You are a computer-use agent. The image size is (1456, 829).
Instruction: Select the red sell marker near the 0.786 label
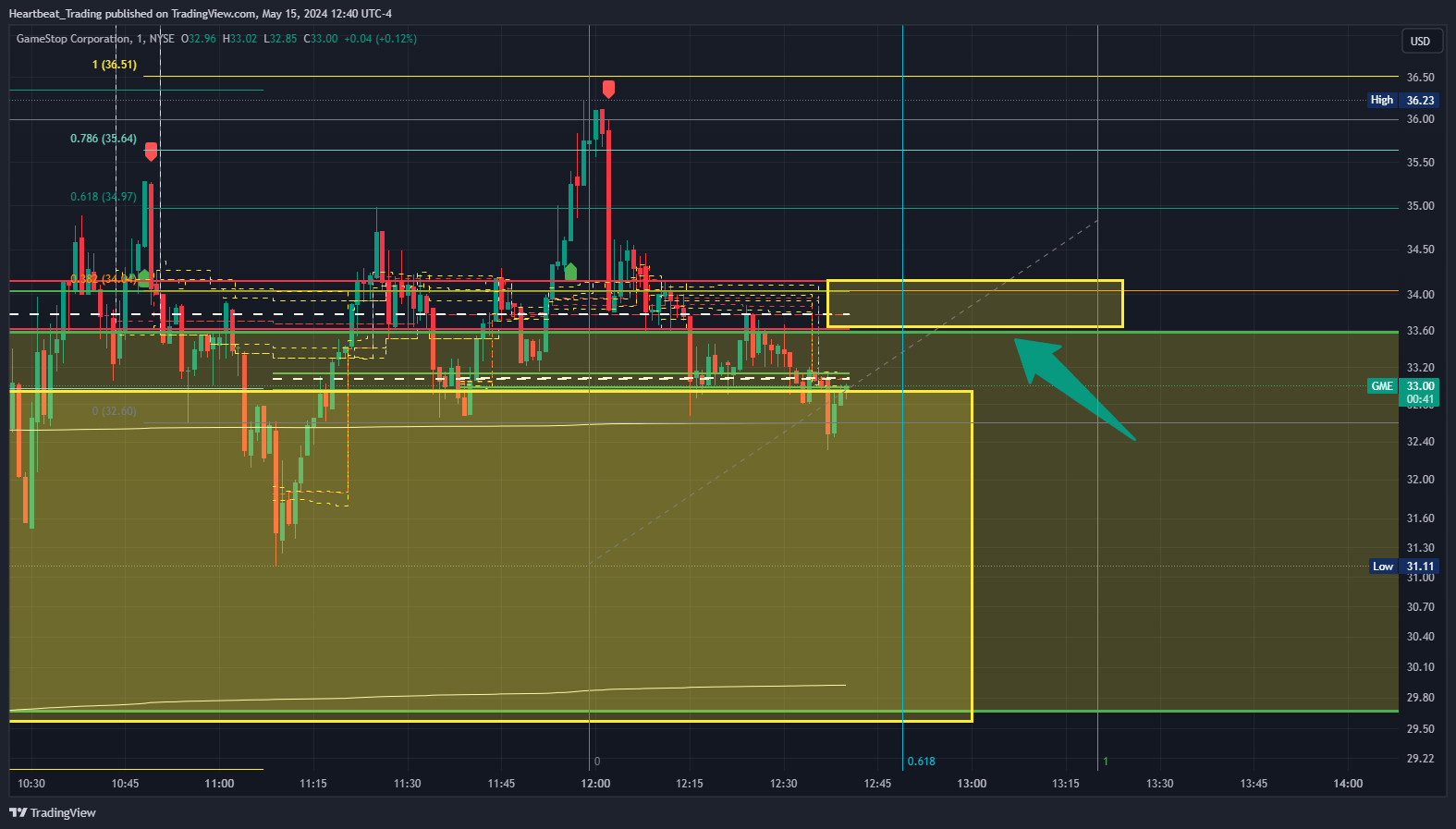[x=151, y=152]
